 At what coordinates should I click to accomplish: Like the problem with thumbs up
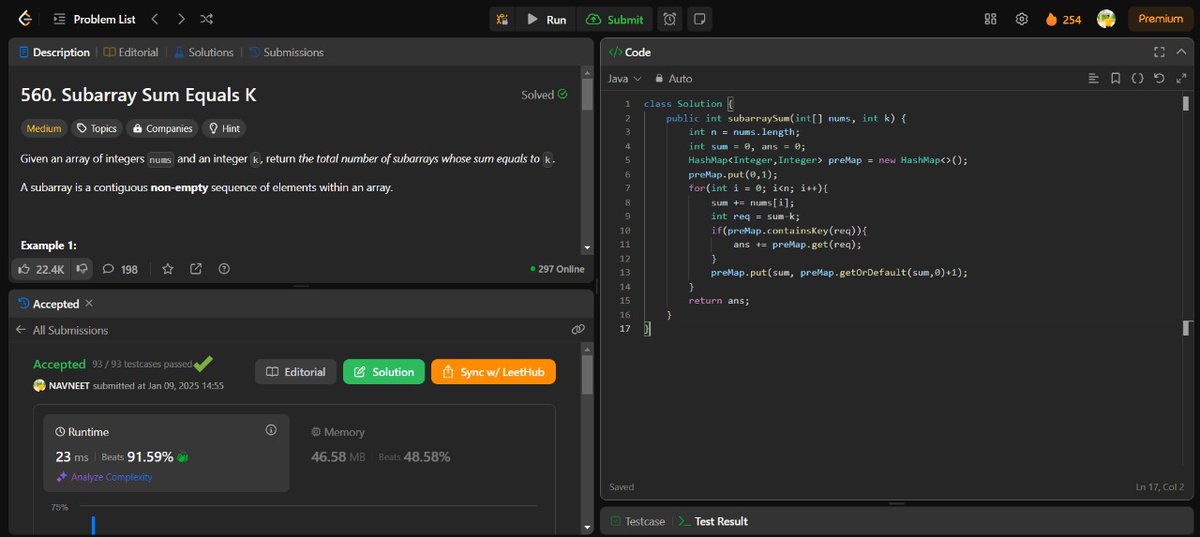point(41,269)
